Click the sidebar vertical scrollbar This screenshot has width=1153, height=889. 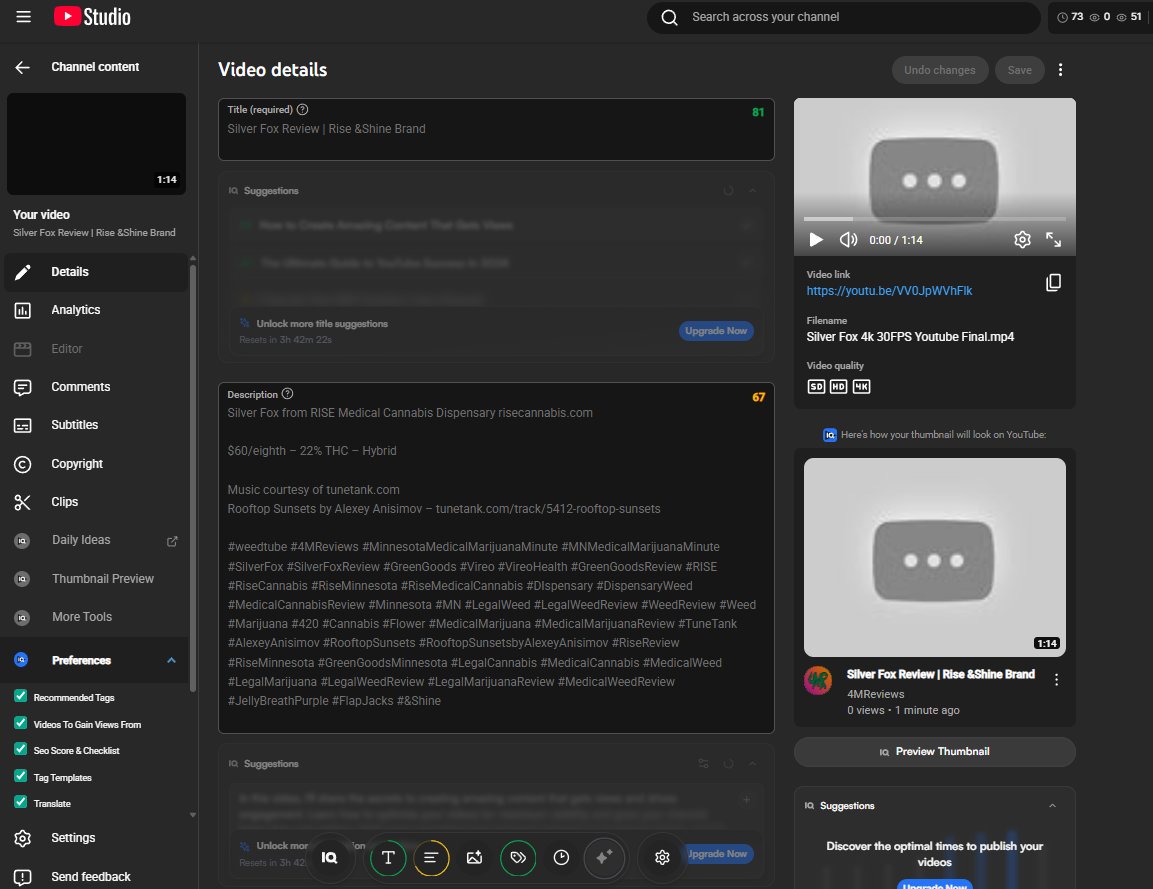(193, 478)
